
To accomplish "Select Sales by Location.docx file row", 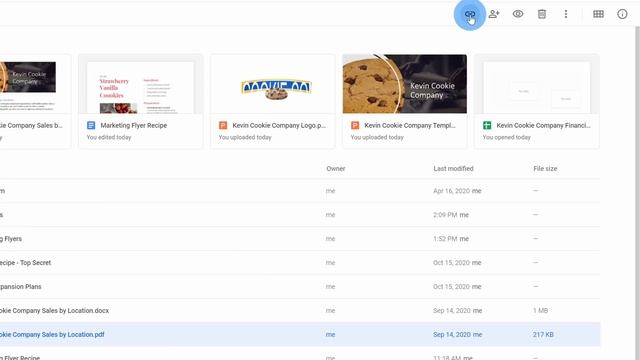I will pyautogui.click(x=300, y=311).
